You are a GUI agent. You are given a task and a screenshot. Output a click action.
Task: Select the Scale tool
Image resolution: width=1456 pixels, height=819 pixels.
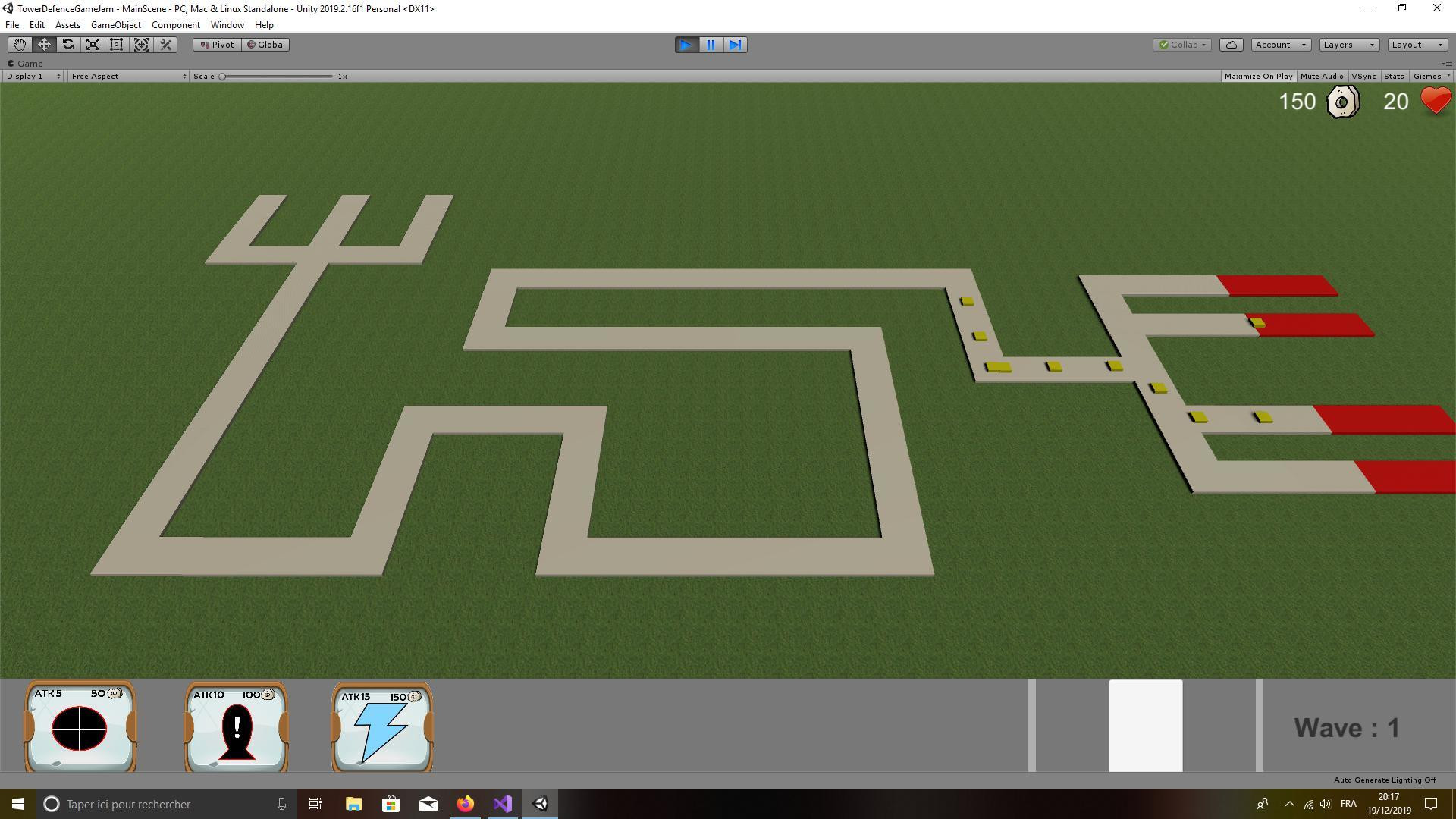pyautogui.click(x=93, y=45)
